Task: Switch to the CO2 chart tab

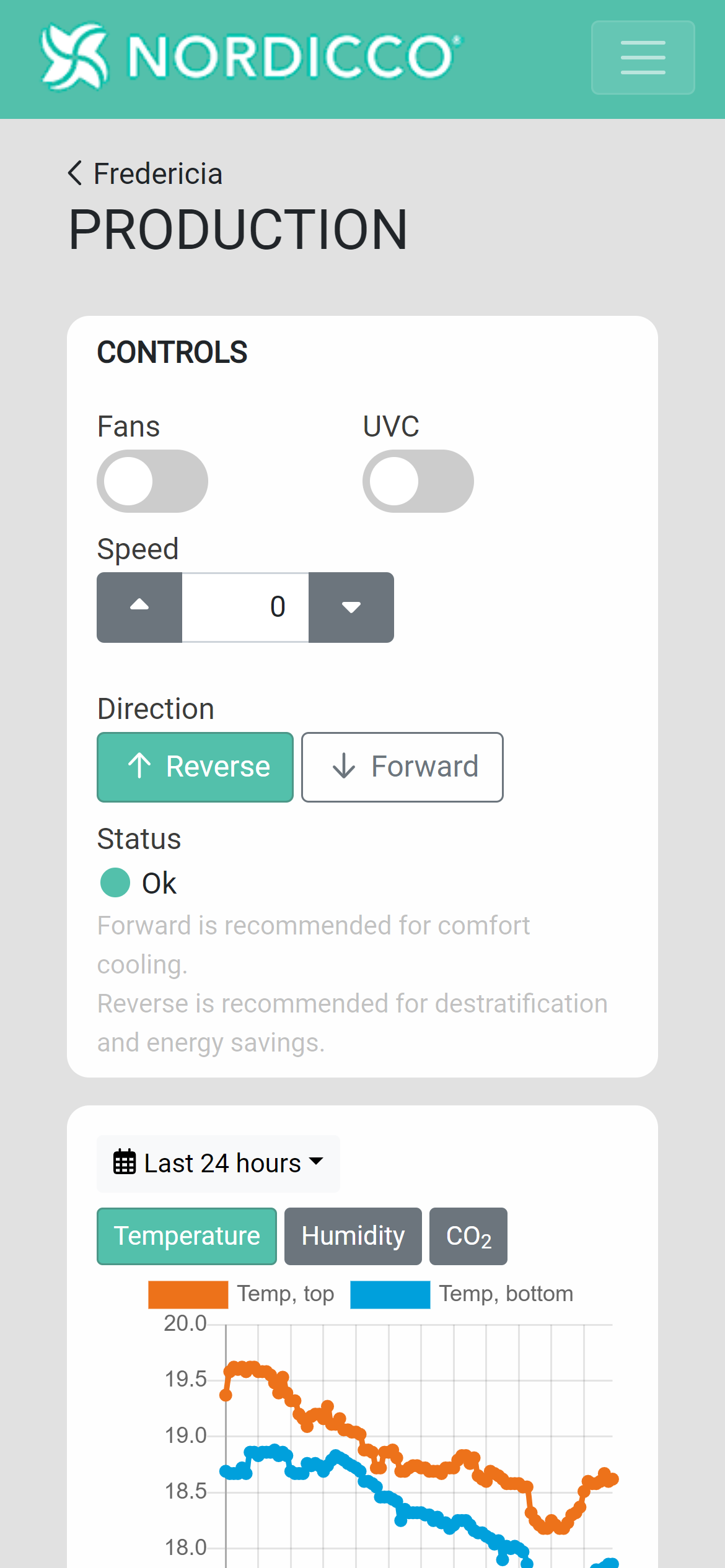Action: tap(468, 1236)
